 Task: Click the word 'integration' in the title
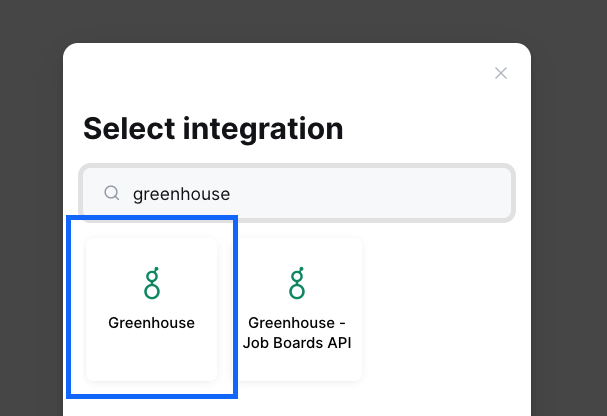click(x=263, y=129)
